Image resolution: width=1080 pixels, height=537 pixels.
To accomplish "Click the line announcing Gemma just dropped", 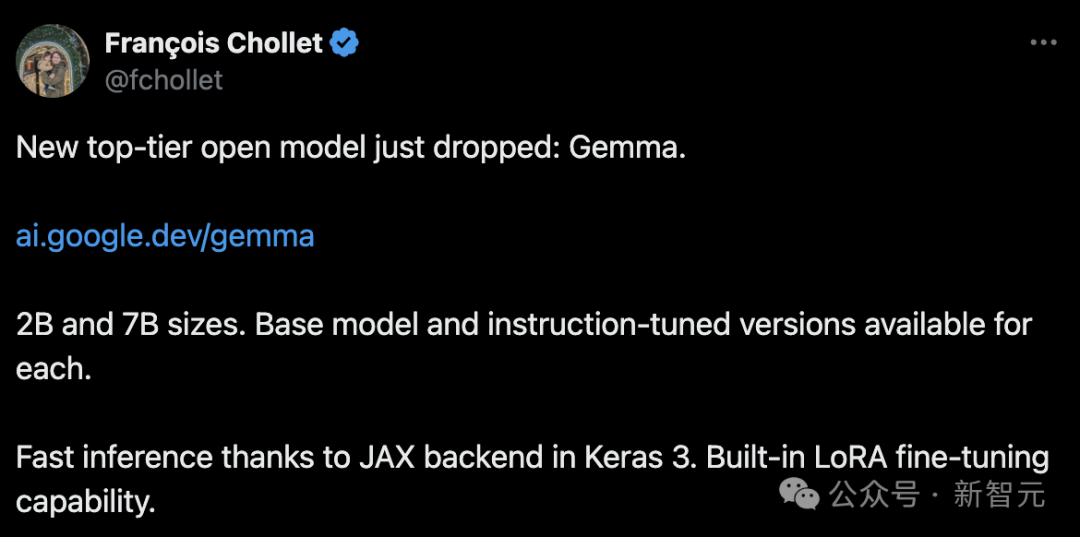I will 350,148.
